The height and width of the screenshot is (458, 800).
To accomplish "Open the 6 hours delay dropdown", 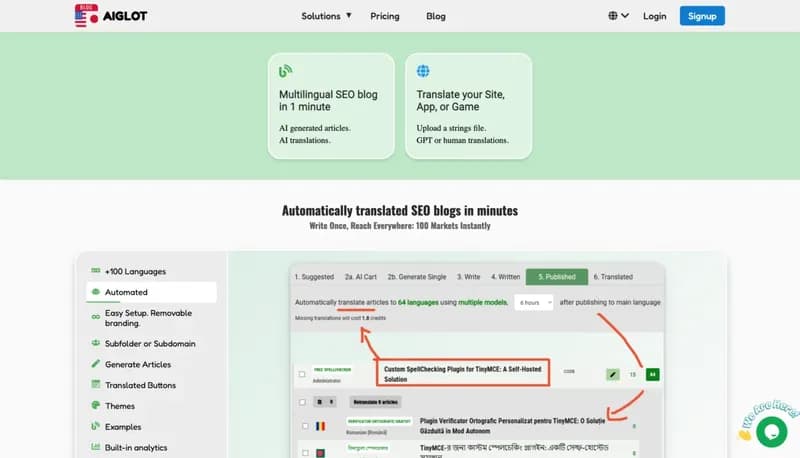I will (534, 302).
